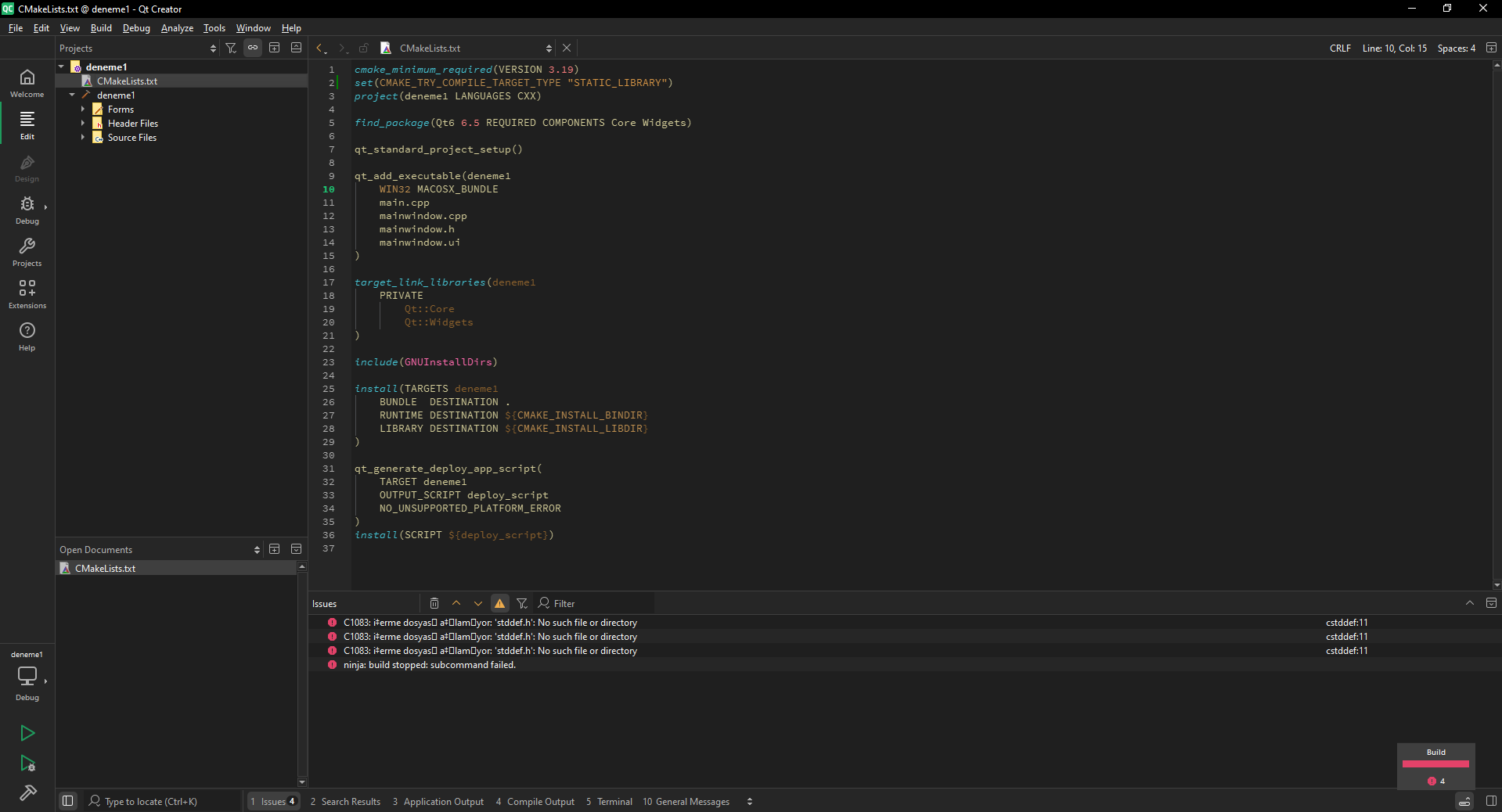Split the editor view
The height and width of the screenshot is (812, 1502).
click(1491, 48)
